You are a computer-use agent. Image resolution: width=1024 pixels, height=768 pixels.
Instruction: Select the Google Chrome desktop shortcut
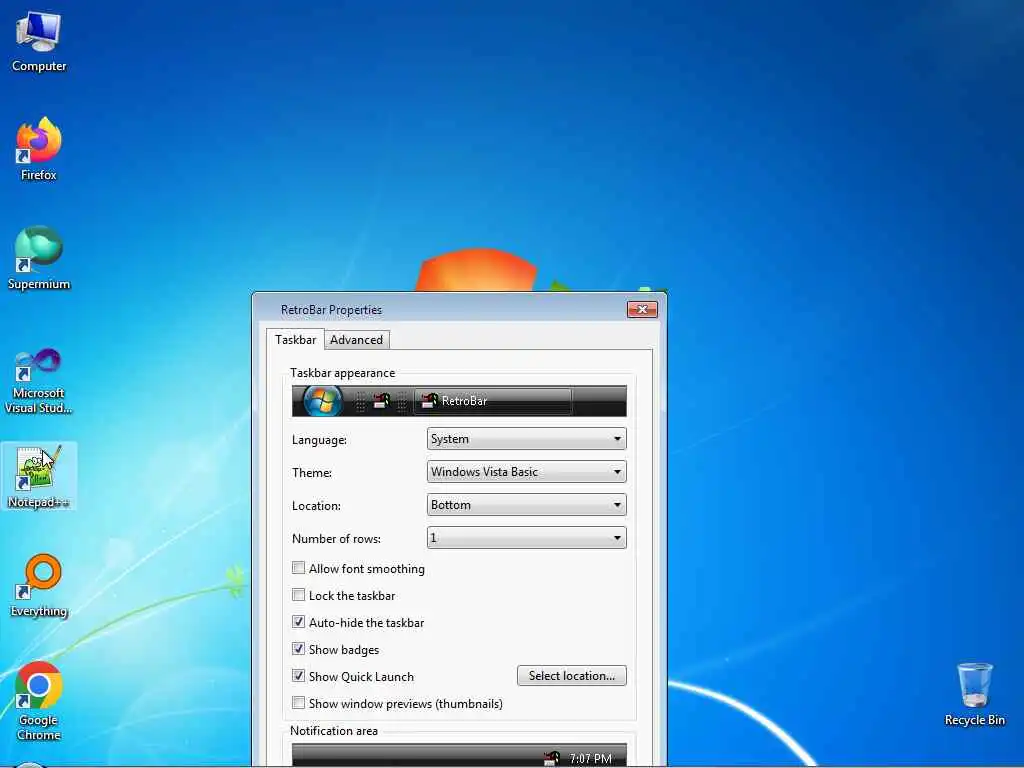point(39,701)
